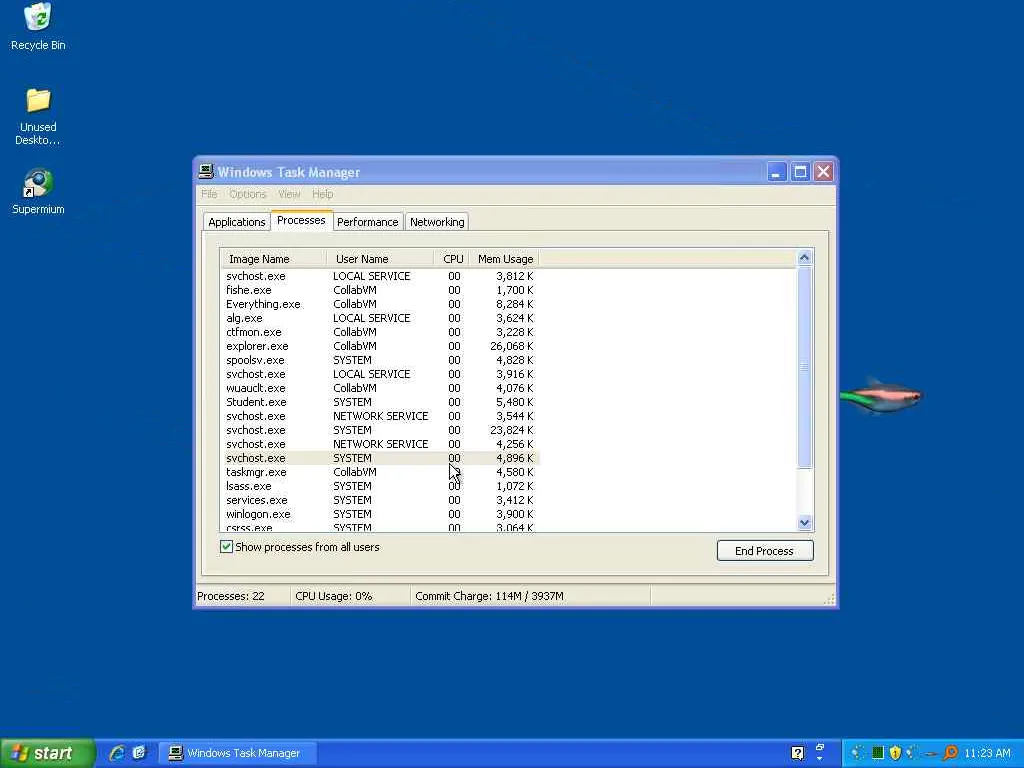Screen dimensions: 1024x768
Task: Select the Everything.exe process row
Action: pyautogui.click(x=380, y=304)
